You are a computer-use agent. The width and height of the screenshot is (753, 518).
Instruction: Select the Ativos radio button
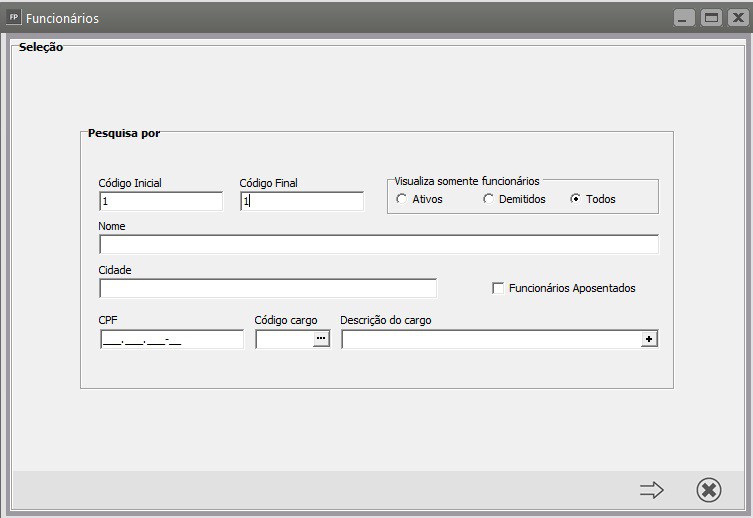402,199
